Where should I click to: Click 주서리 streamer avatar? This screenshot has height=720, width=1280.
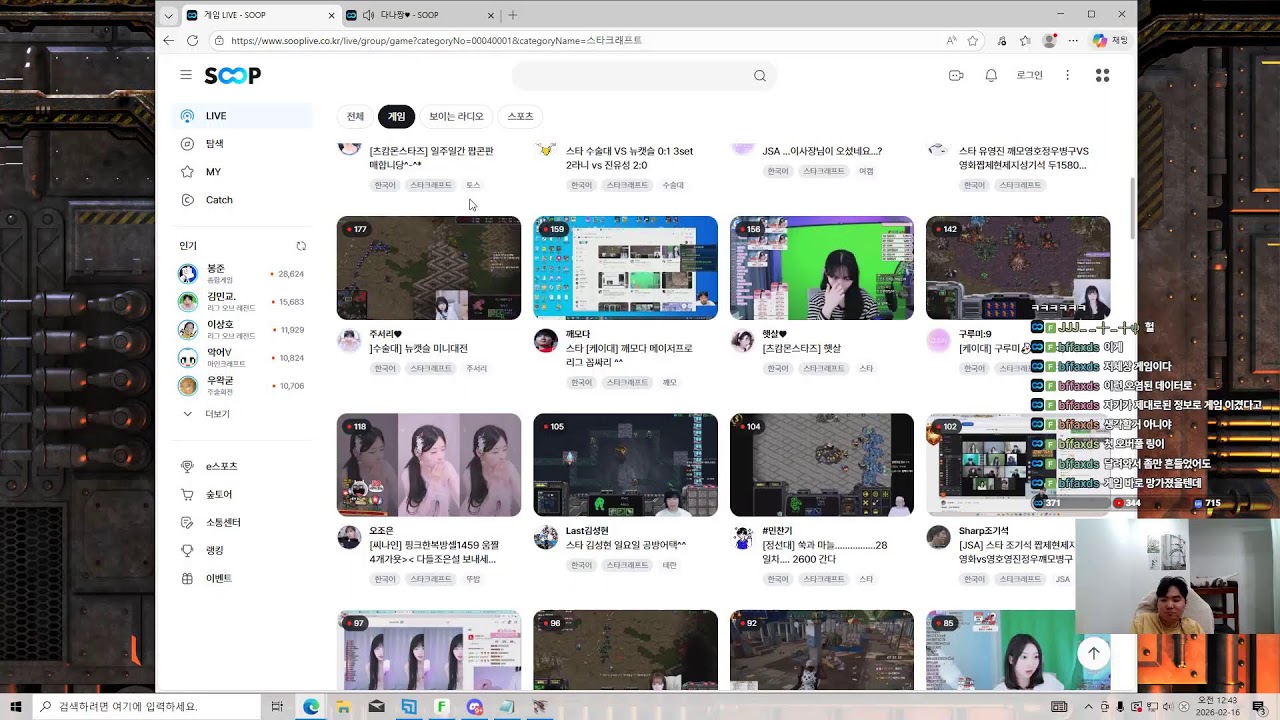pos(349,341)
